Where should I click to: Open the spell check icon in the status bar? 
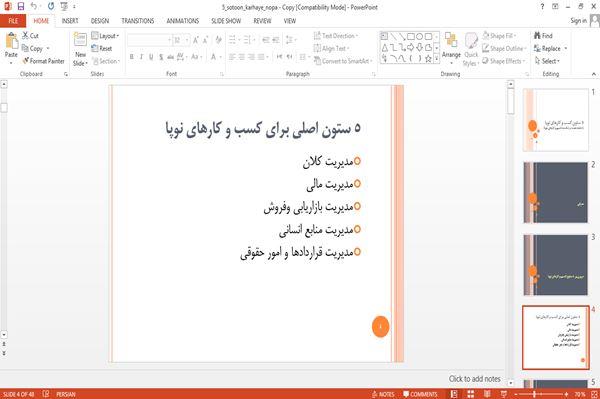coord(46,394)
